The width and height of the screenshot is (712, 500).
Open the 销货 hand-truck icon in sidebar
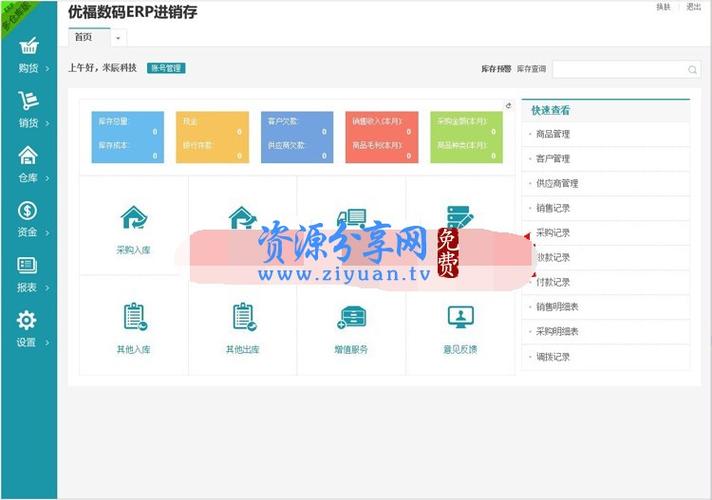(28, 100)
